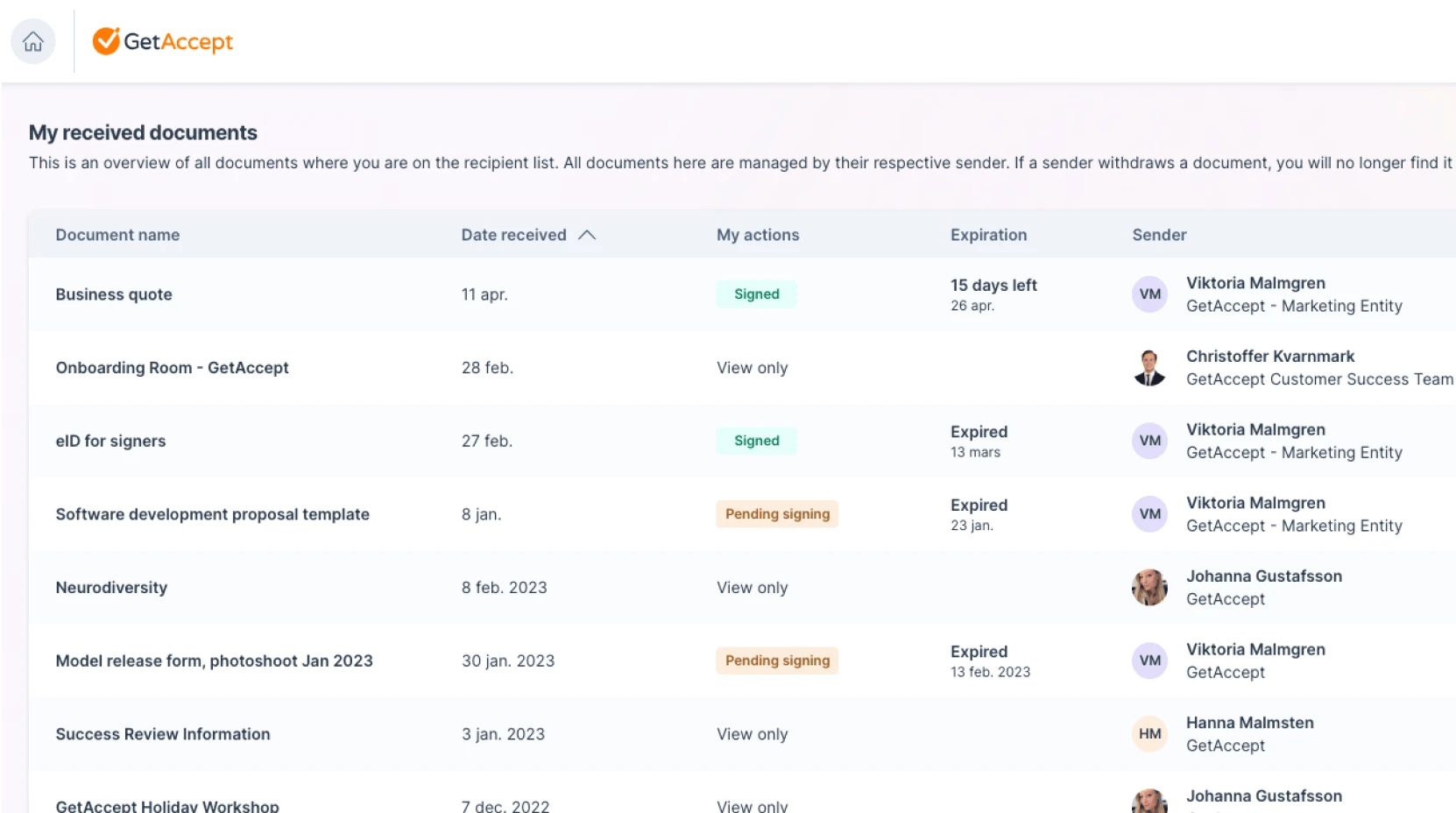Image resolution: width=1456 pixels, height=813 pixels.
Task: Click the My actions column header
Action: pyautogui.click(x=757, y=235)
